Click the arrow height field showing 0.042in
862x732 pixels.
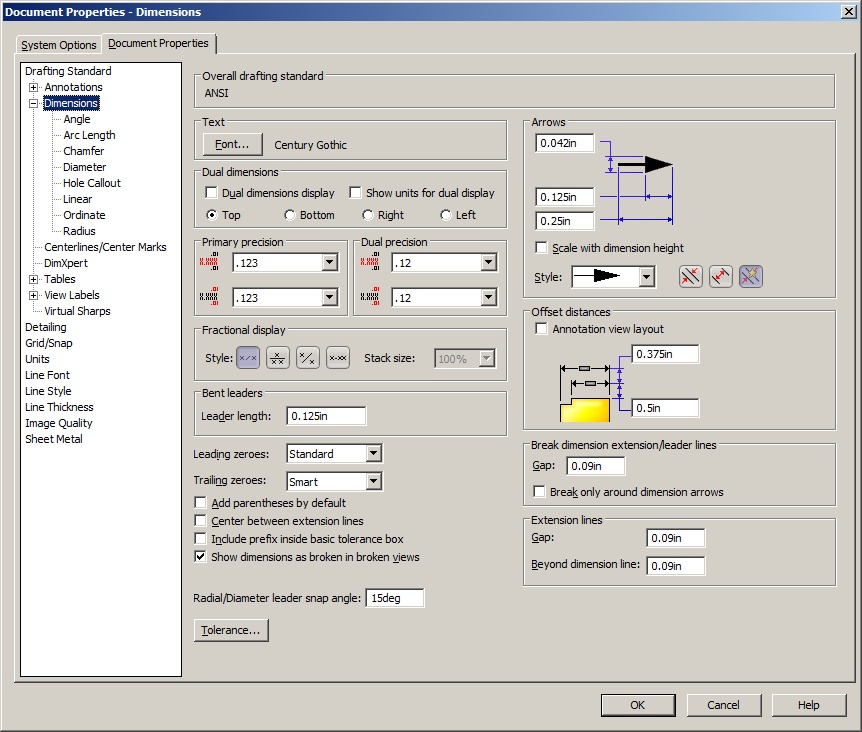coord(565,143)
